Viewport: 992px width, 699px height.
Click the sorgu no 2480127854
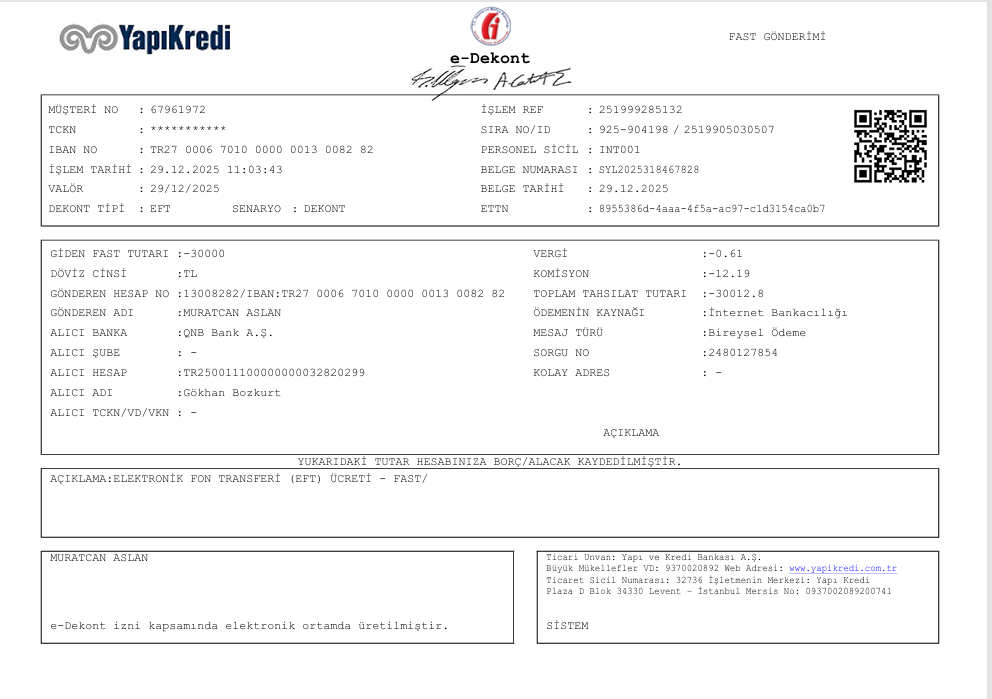click(743, 353)
